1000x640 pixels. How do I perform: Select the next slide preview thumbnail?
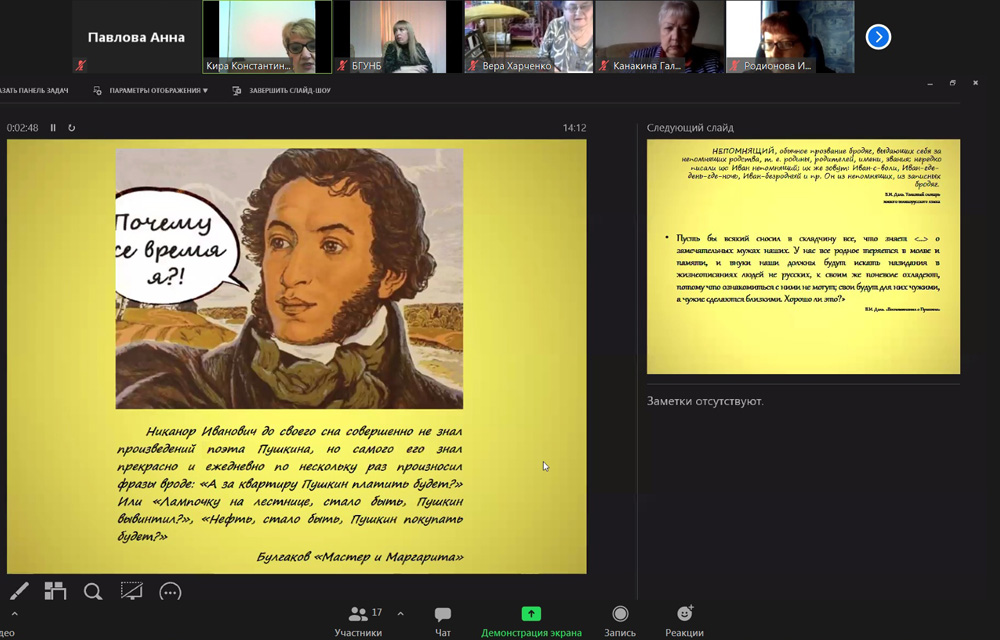pyautogui.click(x=803, y=257)
